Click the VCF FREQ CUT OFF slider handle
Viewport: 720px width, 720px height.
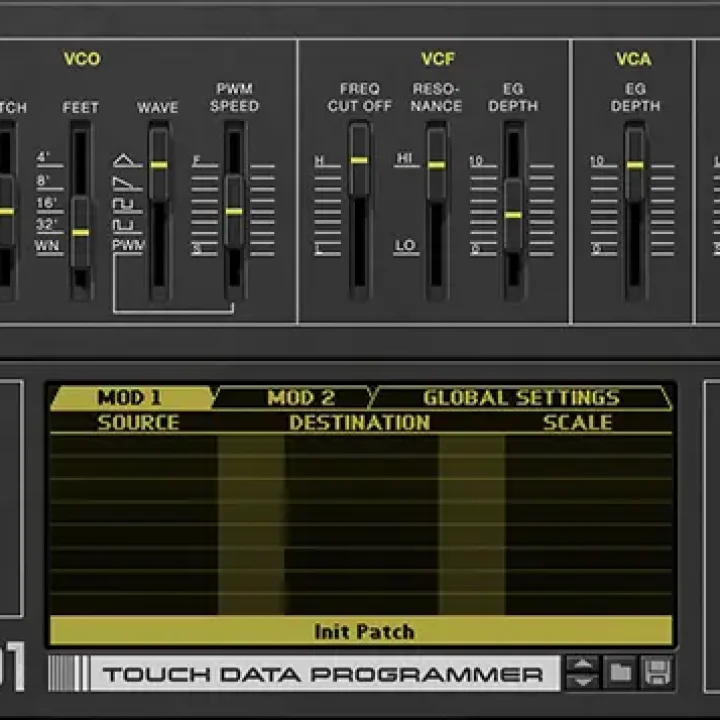click(x=359, y=160)
